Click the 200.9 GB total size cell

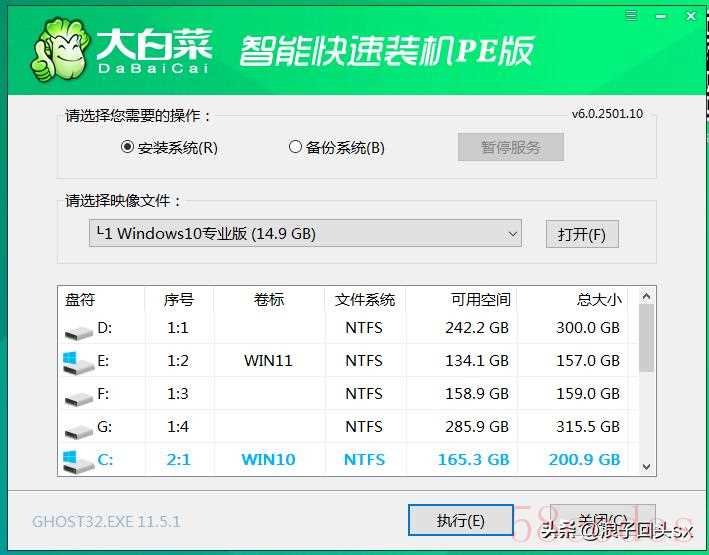click(x=584, y=460)
